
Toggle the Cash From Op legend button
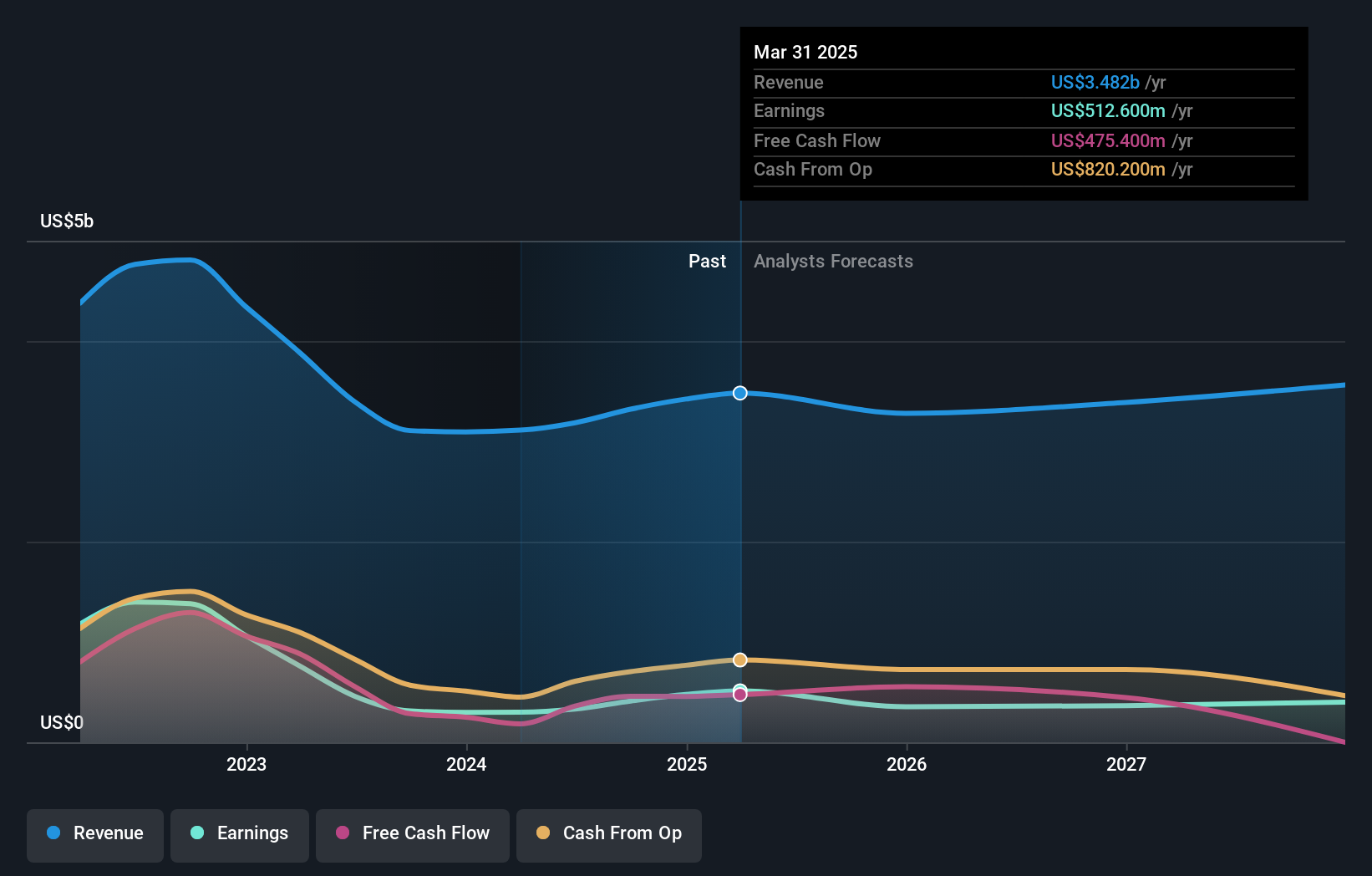pyautogui.click(x=609, y=835)
